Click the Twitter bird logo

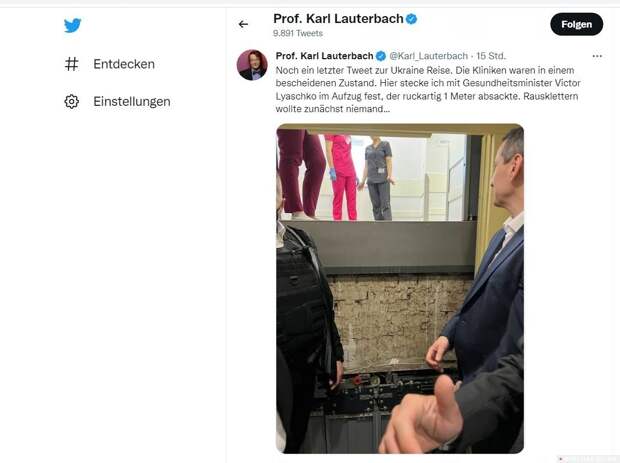(x=72, y=25)
